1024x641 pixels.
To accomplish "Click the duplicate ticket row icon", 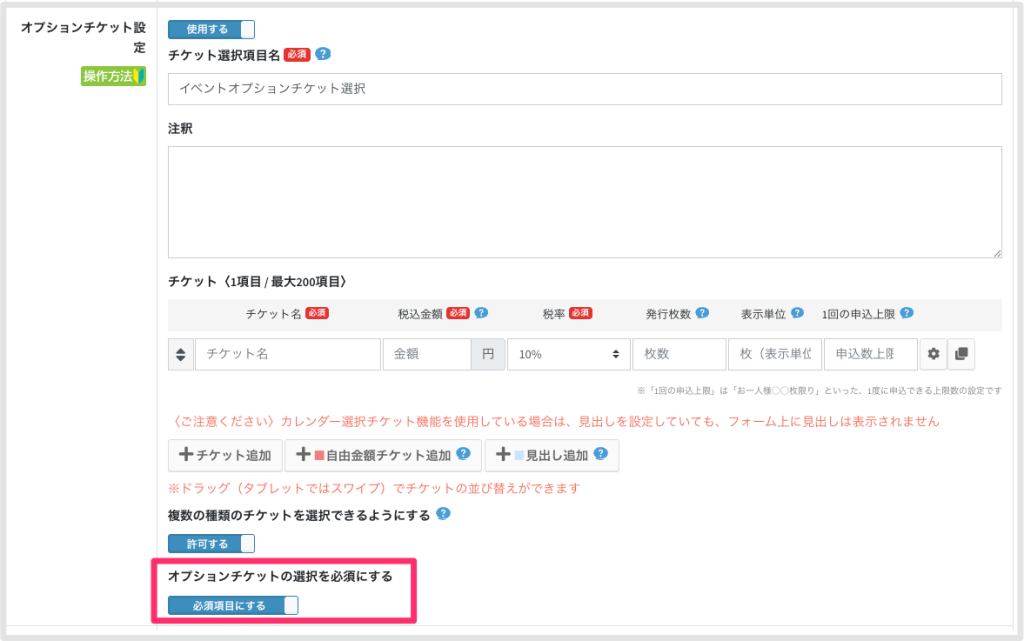I will point(961,354).
